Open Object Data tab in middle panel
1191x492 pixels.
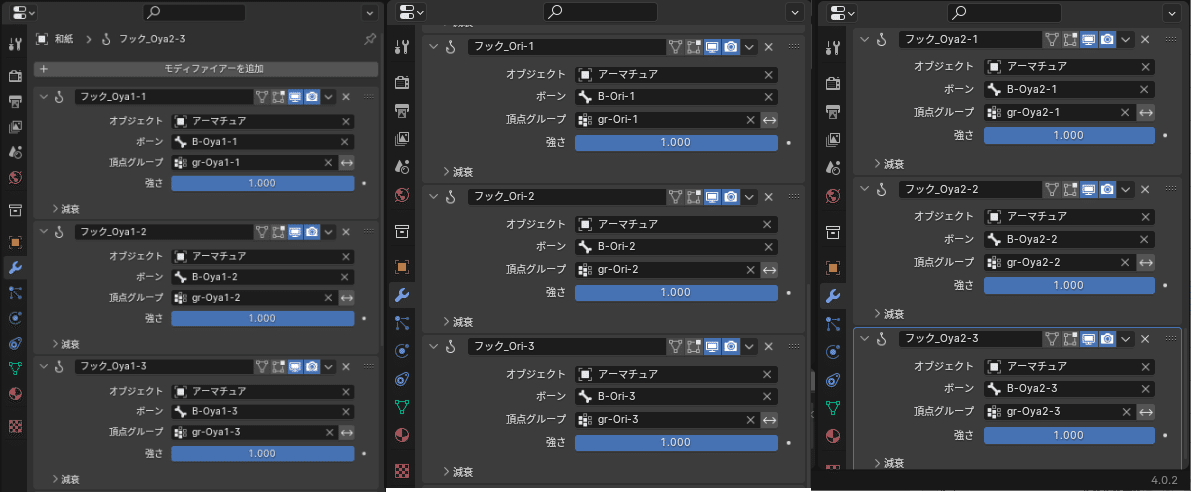(x=403, y=407)
